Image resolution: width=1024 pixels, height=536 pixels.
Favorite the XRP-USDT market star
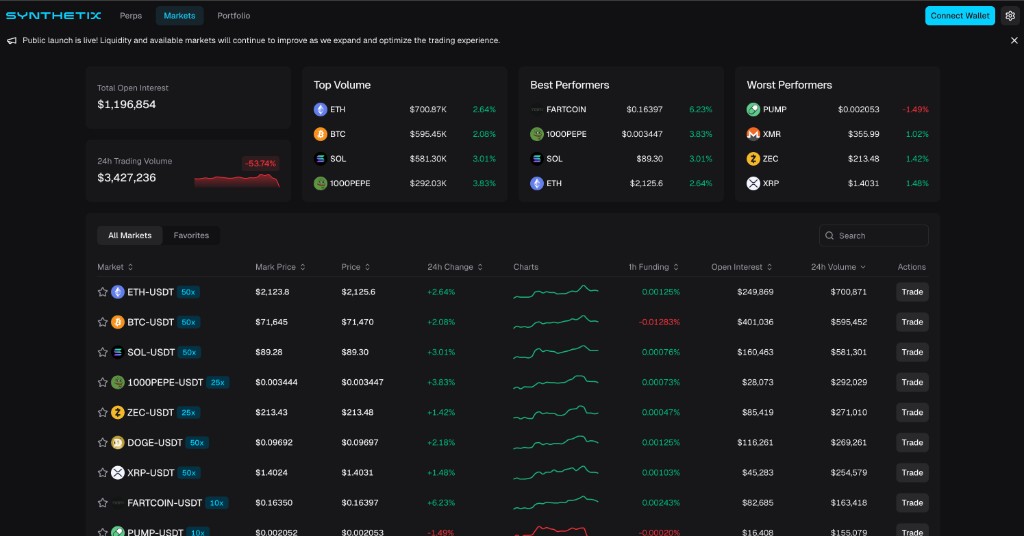(x=103, y=472)
